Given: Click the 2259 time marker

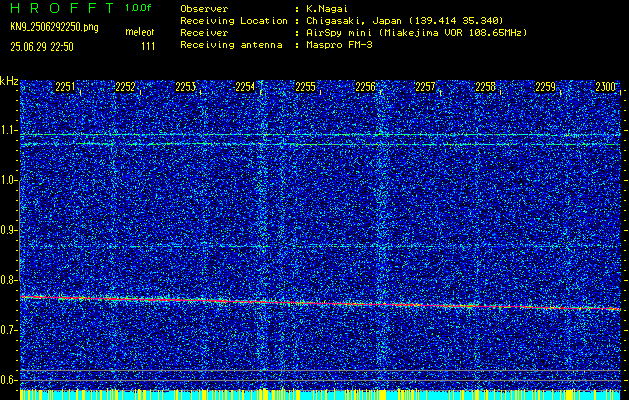Looking at the screenshot, I should 545,87.
